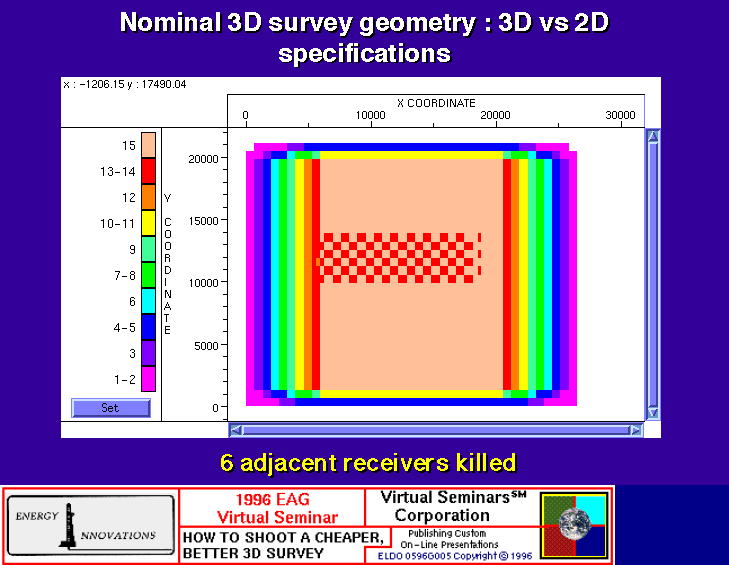The image size is (729, 565).
Task: Click the x y coordinate readout
Action: 125,84
